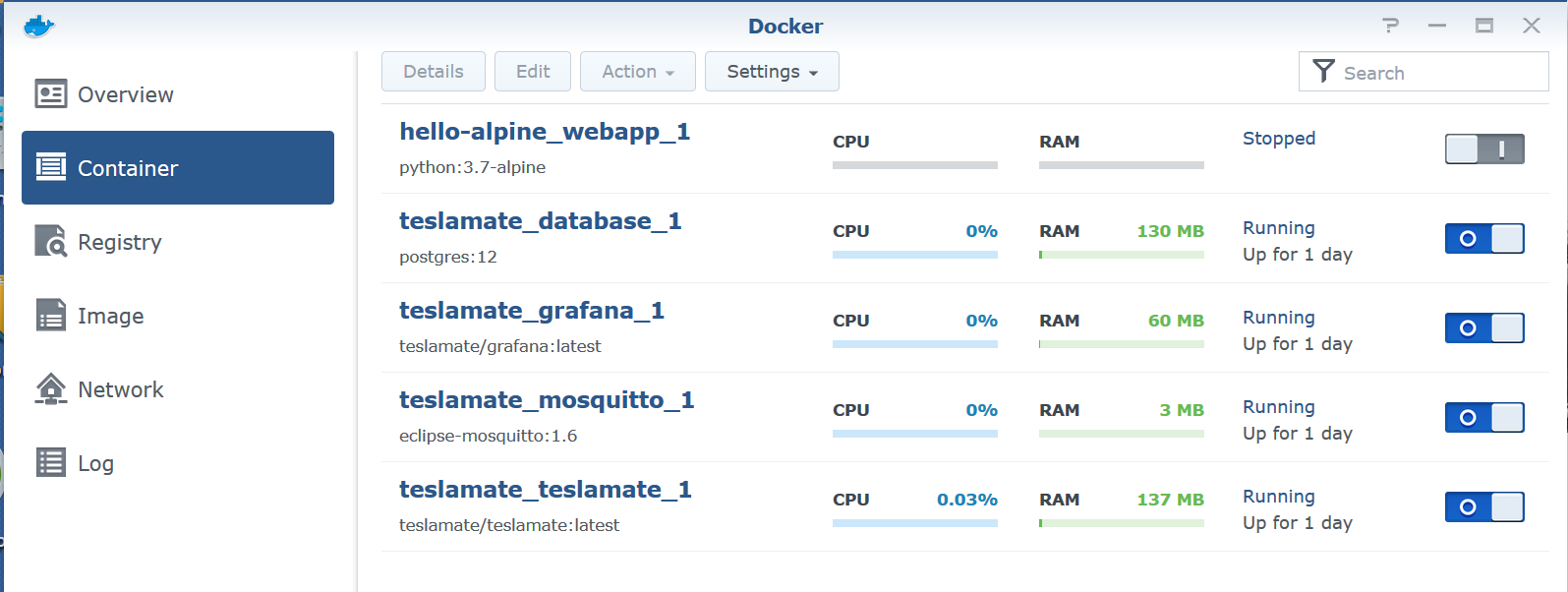Click the Log list icon

[51, 462]
